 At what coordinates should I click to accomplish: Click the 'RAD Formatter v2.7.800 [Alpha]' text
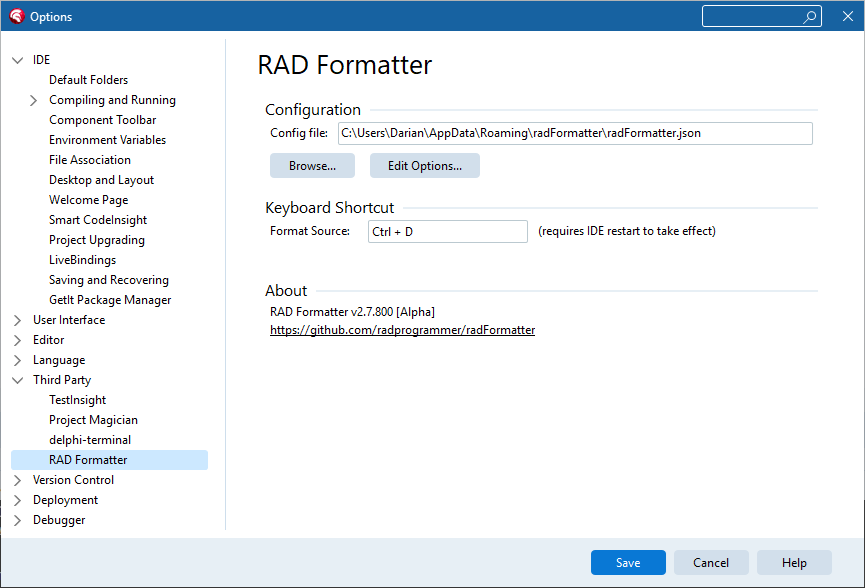(352, 312)
